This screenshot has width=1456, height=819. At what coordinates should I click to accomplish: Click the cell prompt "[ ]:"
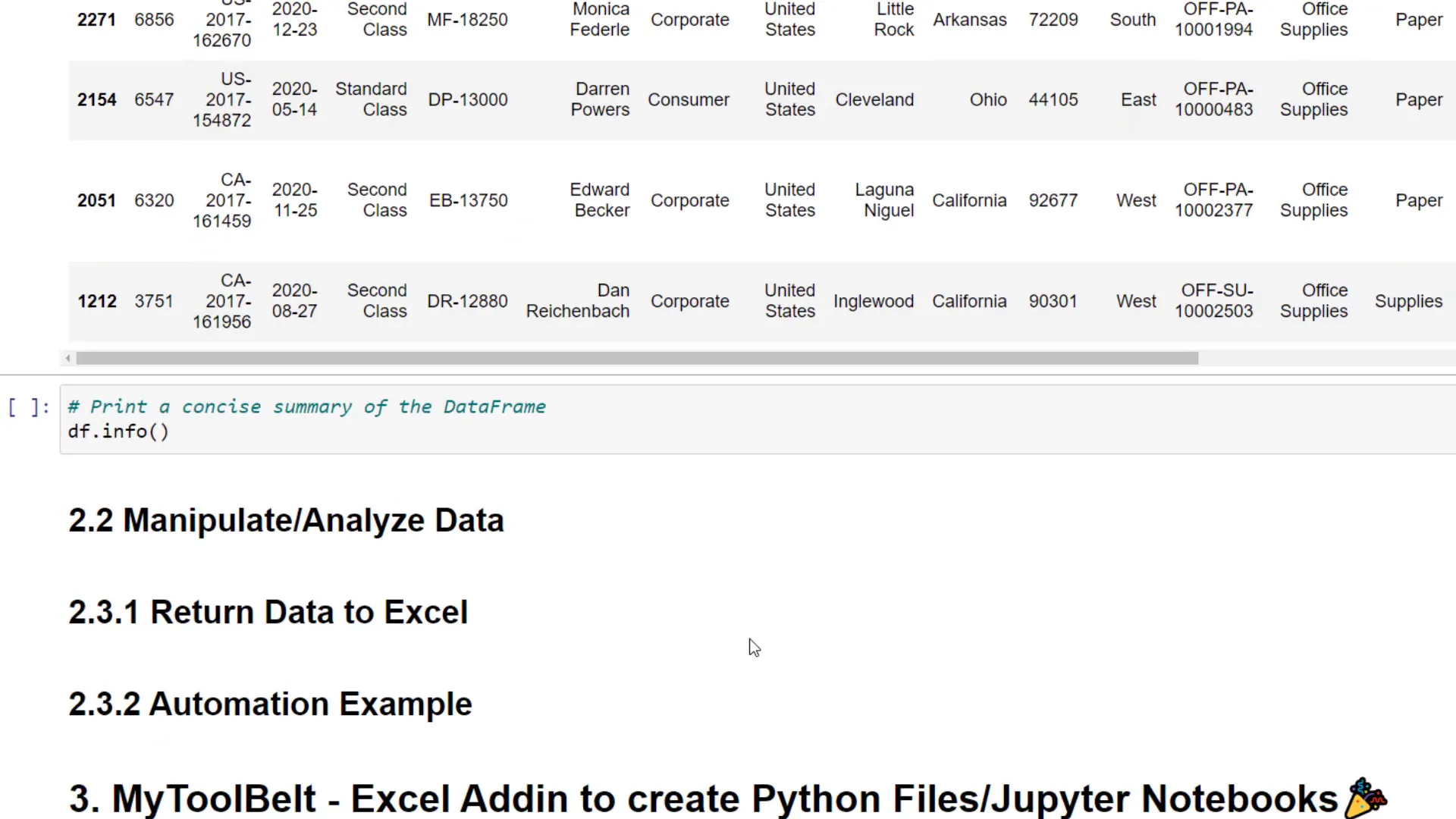pos(29,407)
